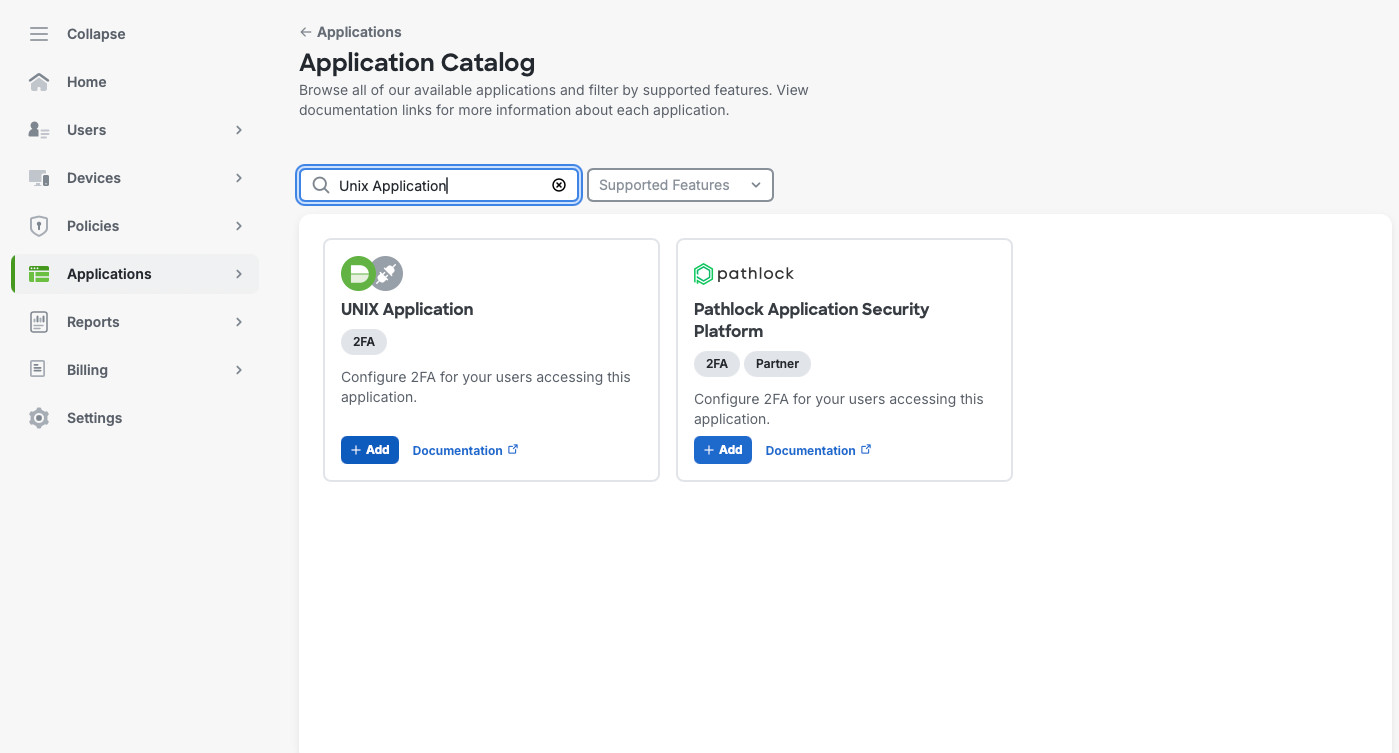Screen dimensions: 1399x753
Task: Click the Home house icon in sidebar
Action: pyautogui.click(x=39, y=82)
